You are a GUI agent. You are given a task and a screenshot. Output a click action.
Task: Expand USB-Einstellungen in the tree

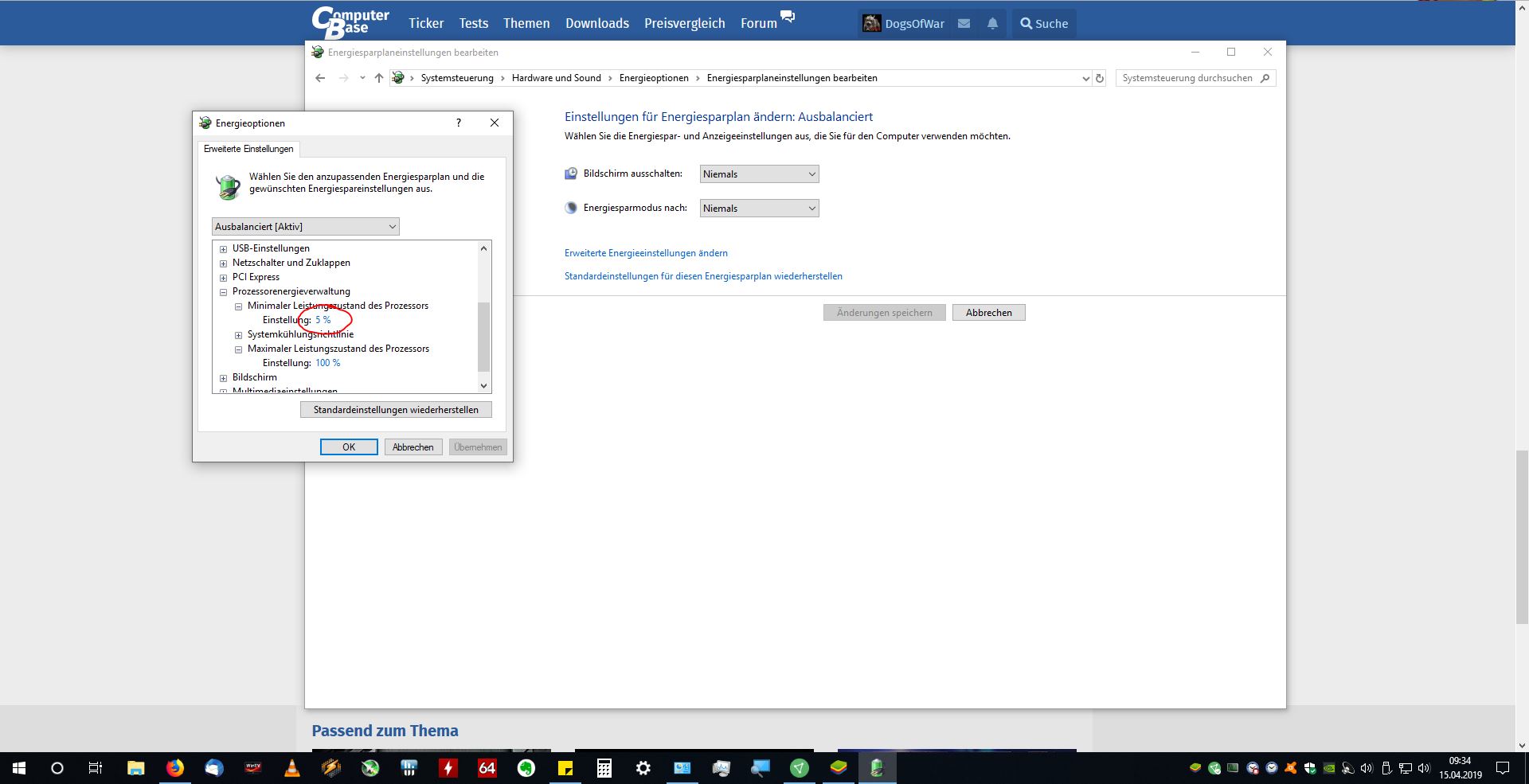pyautogui.click(x=224, y=249)
